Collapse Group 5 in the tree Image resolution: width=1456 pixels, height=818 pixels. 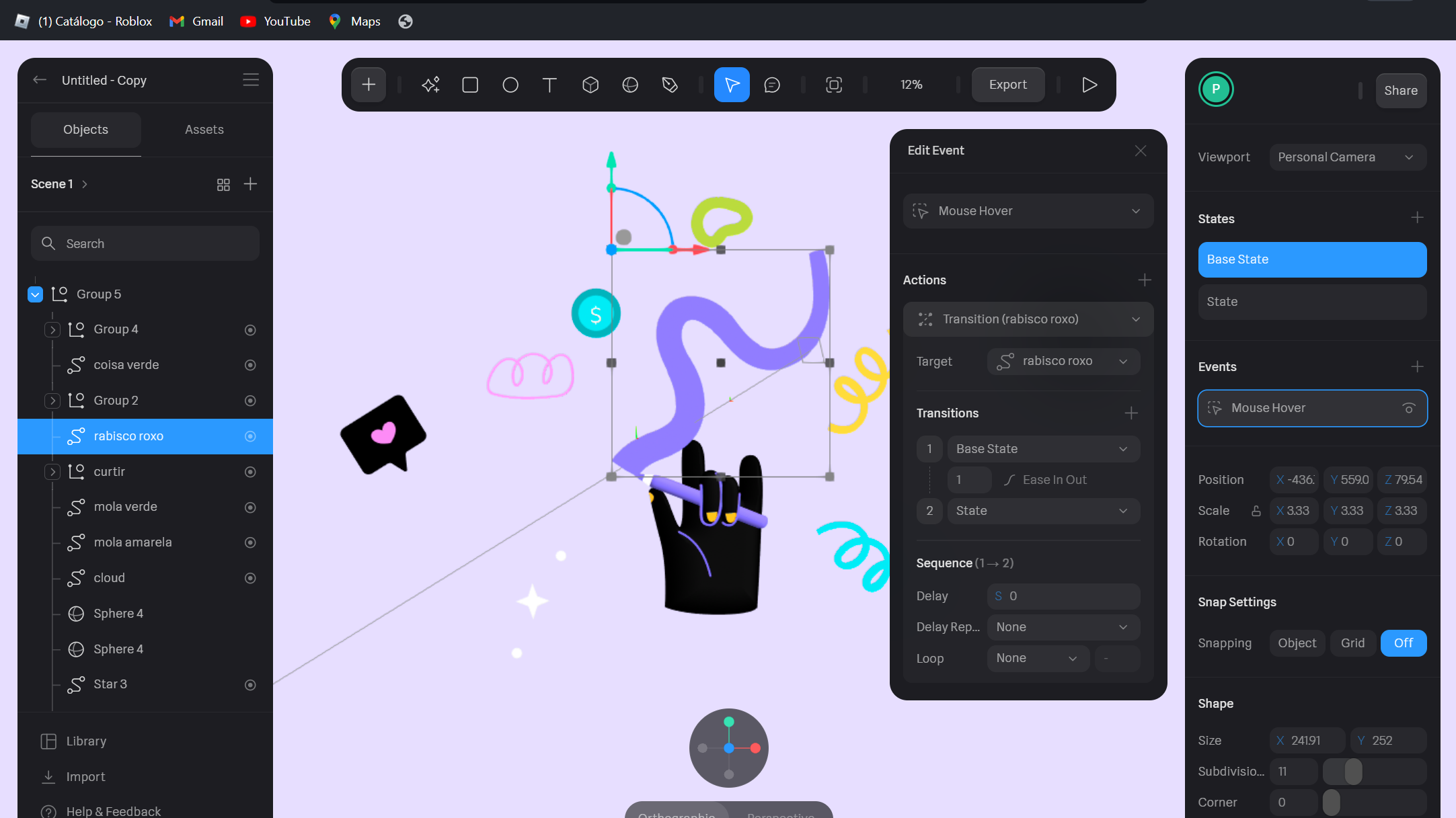point(36,294)
